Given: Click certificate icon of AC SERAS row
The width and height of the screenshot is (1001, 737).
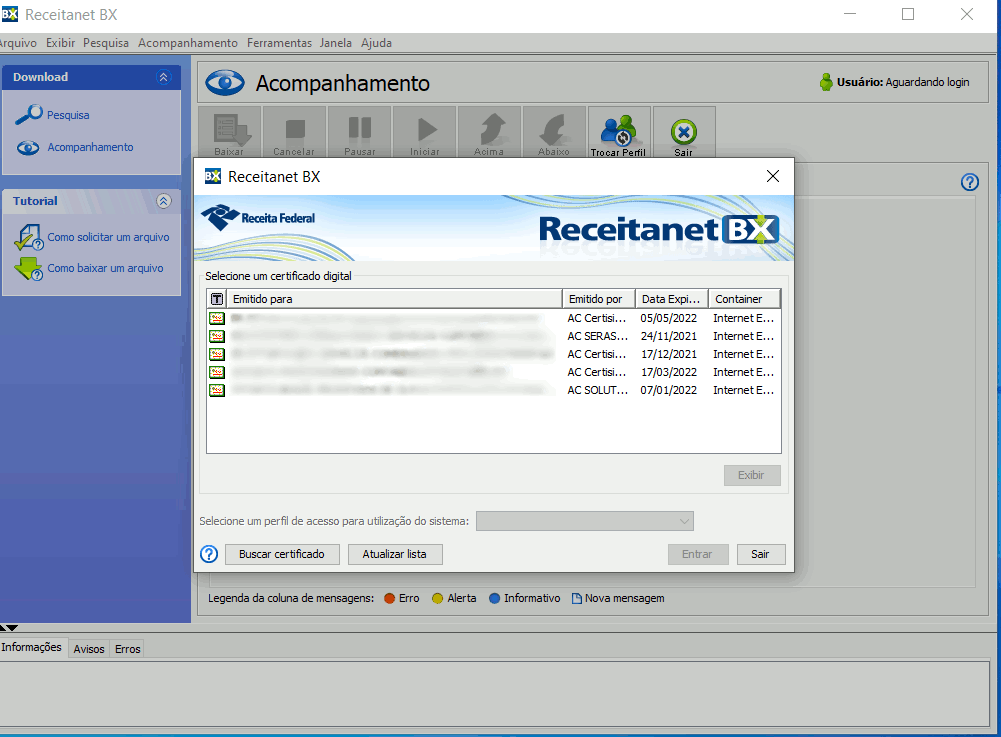Looking at the screenshot, I should pos(217,336).
